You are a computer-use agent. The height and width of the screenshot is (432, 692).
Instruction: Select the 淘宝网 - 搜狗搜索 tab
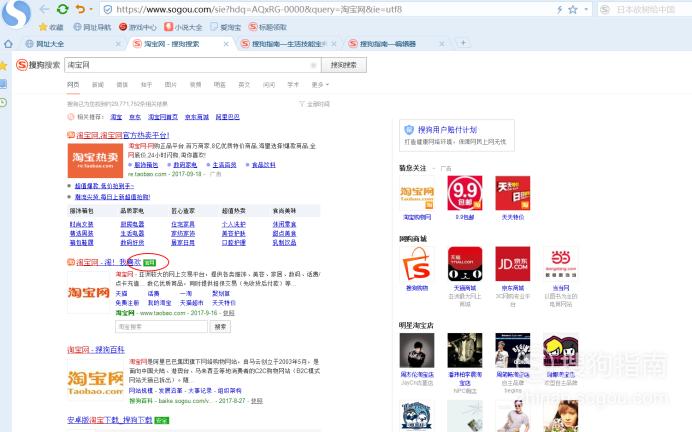[x=179, y=44]
